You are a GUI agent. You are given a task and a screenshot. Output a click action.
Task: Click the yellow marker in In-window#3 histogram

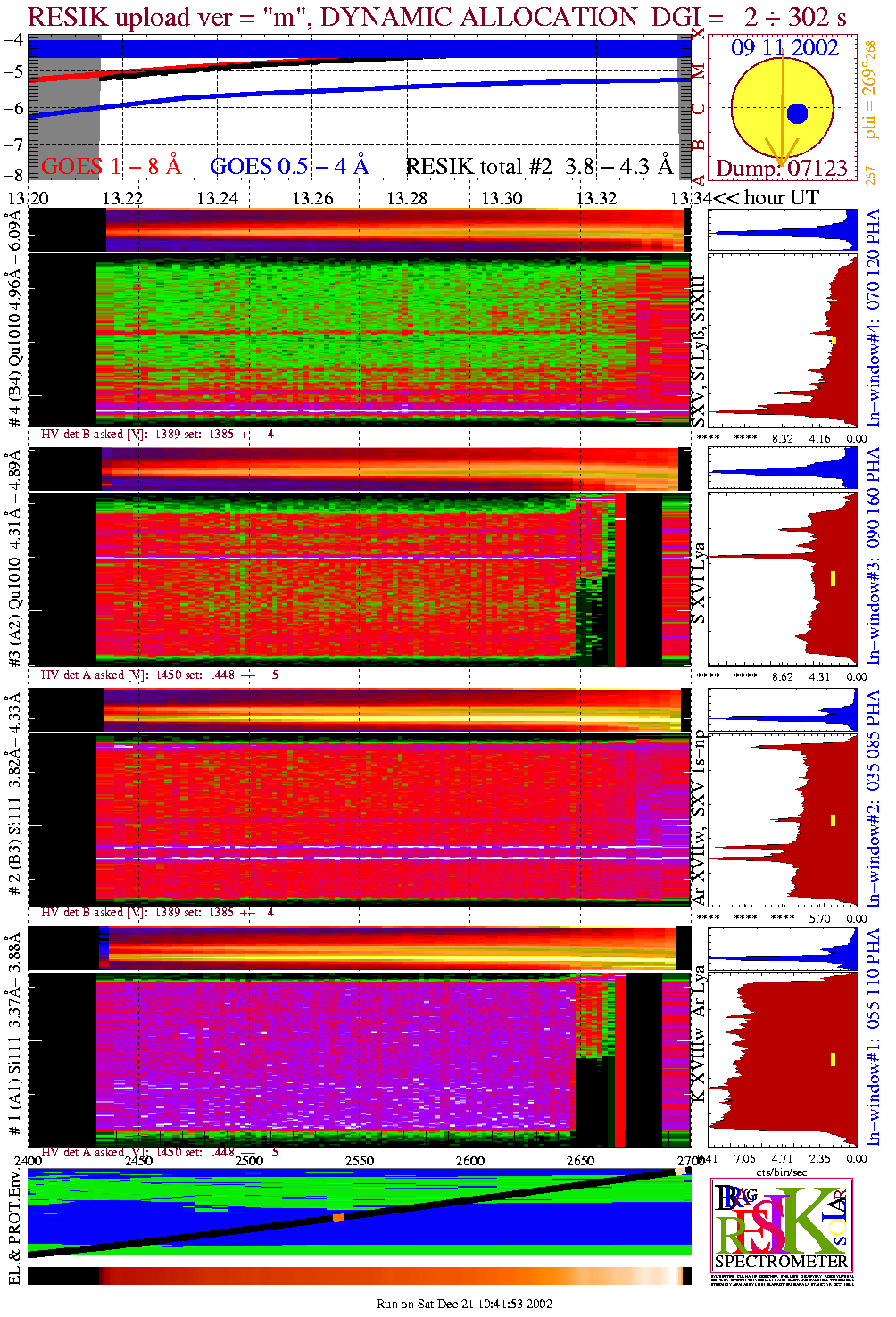(x=833, y=578)
